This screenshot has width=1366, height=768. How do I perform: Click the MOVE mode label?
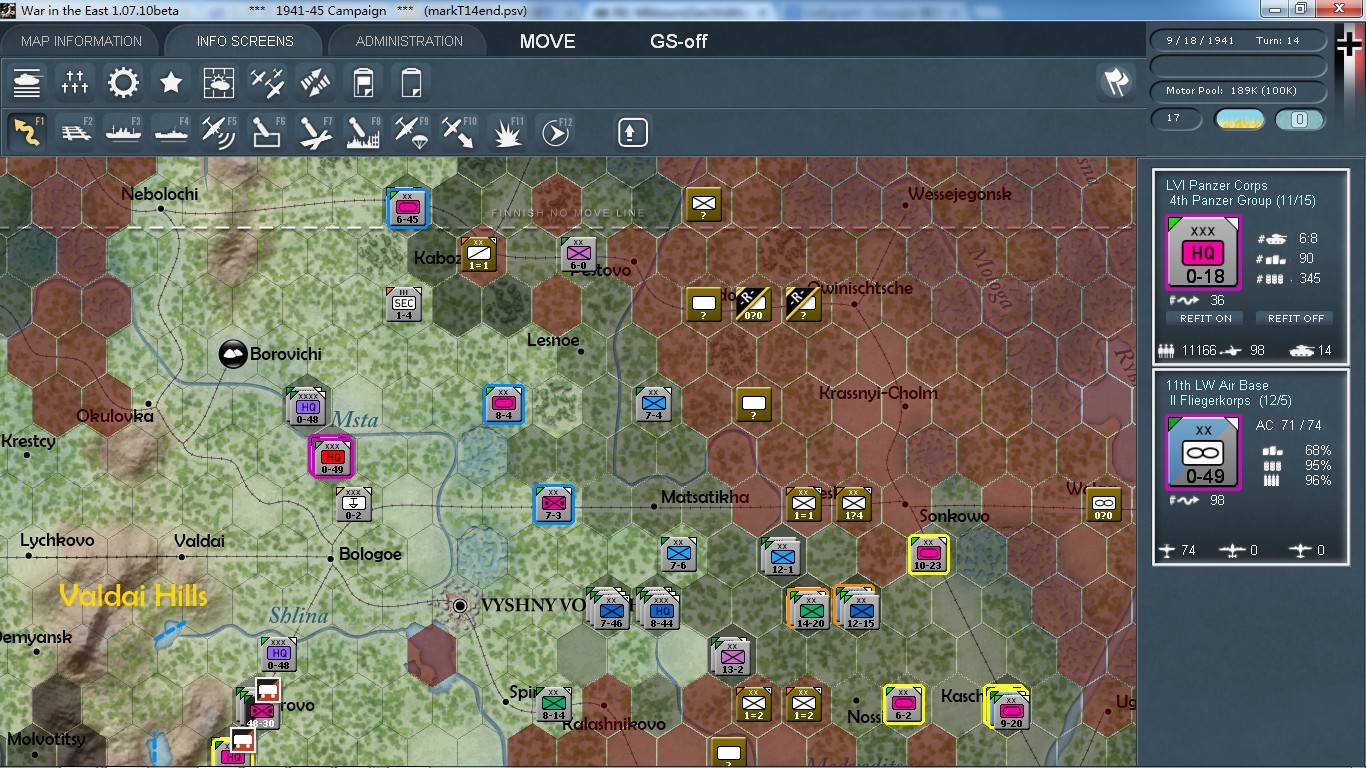point(548,42)
